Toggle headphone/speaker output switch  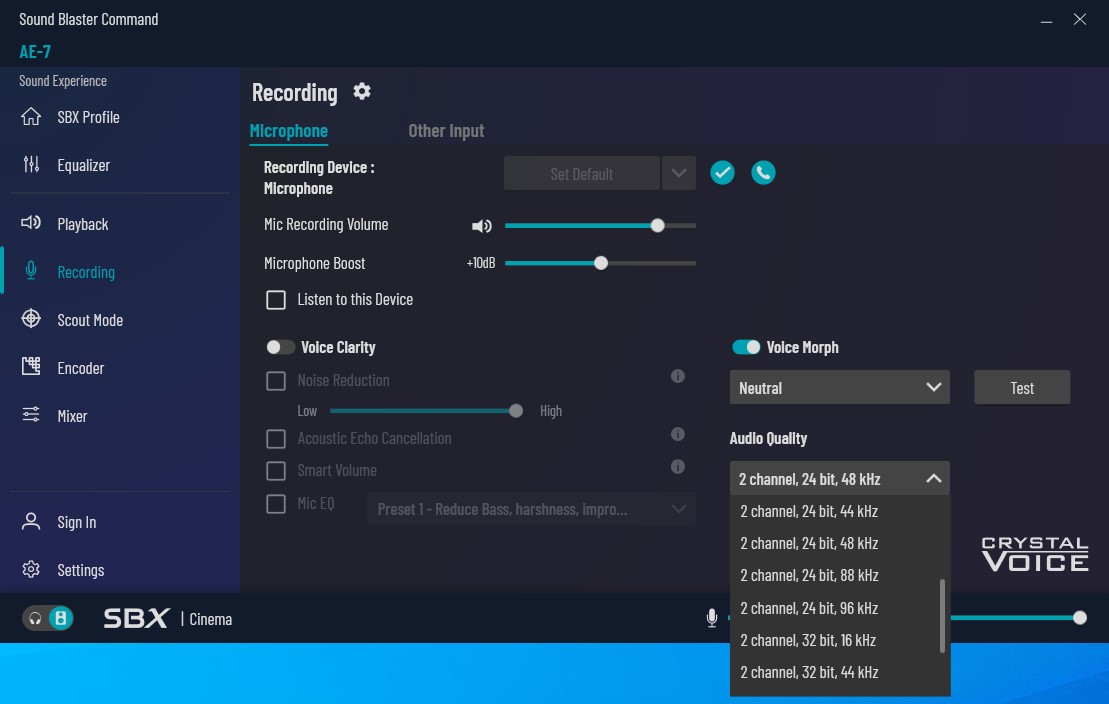pyautogui.click(x=47, y=618)
